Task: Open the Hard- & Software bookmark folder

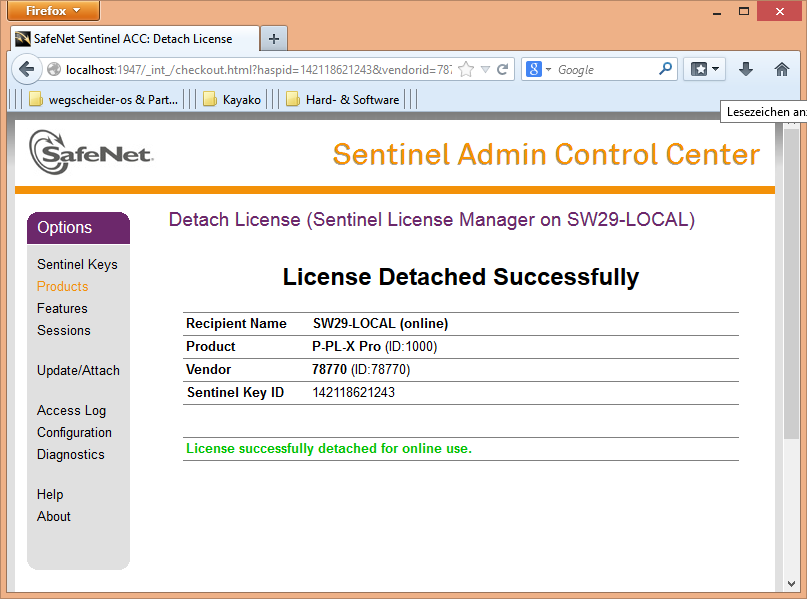Action: (343, 99)
